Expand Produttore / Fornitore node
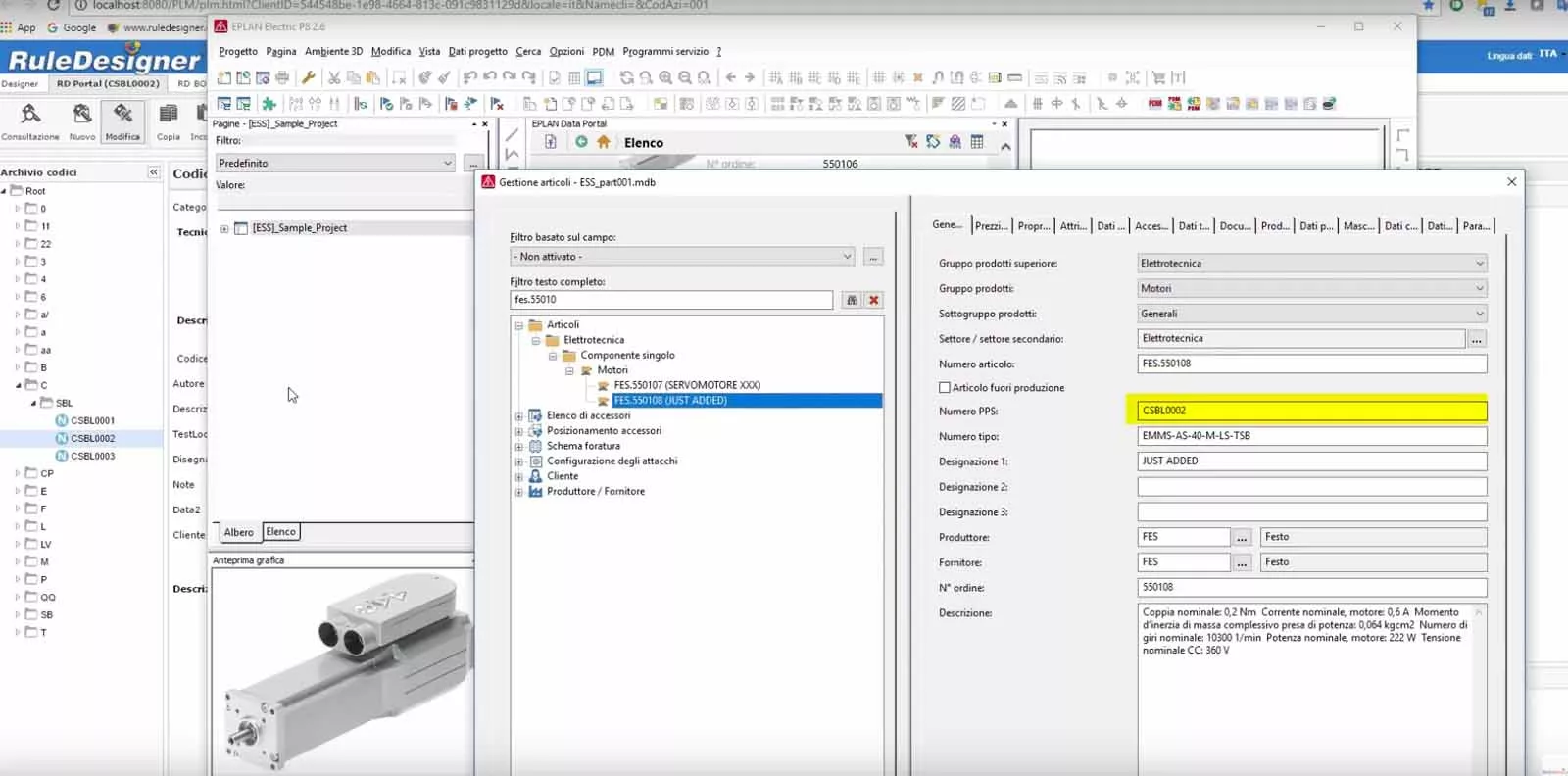 pos(519,492)
